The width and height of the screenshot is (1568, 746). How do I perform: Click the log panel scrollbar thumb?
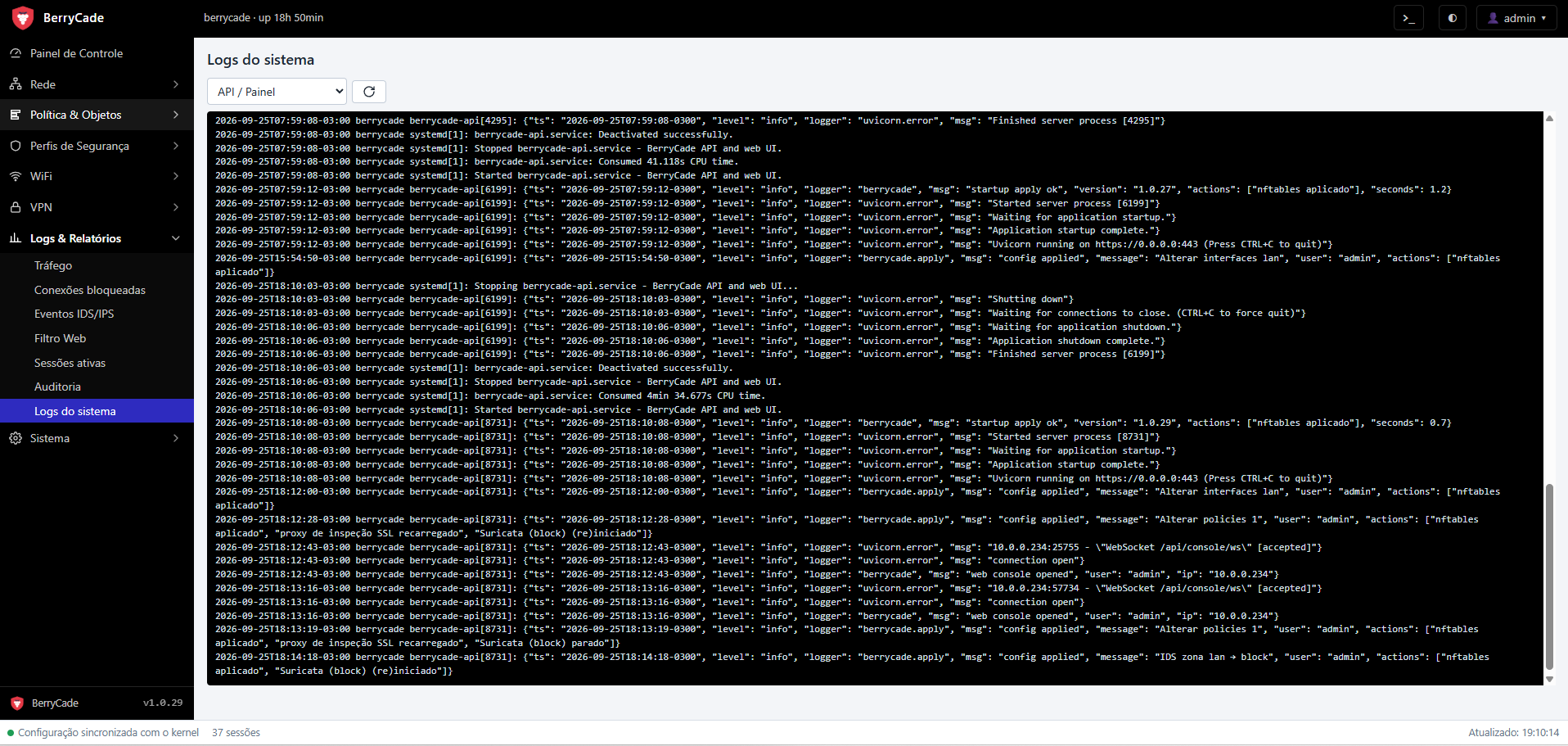[x=1549, y=577]
